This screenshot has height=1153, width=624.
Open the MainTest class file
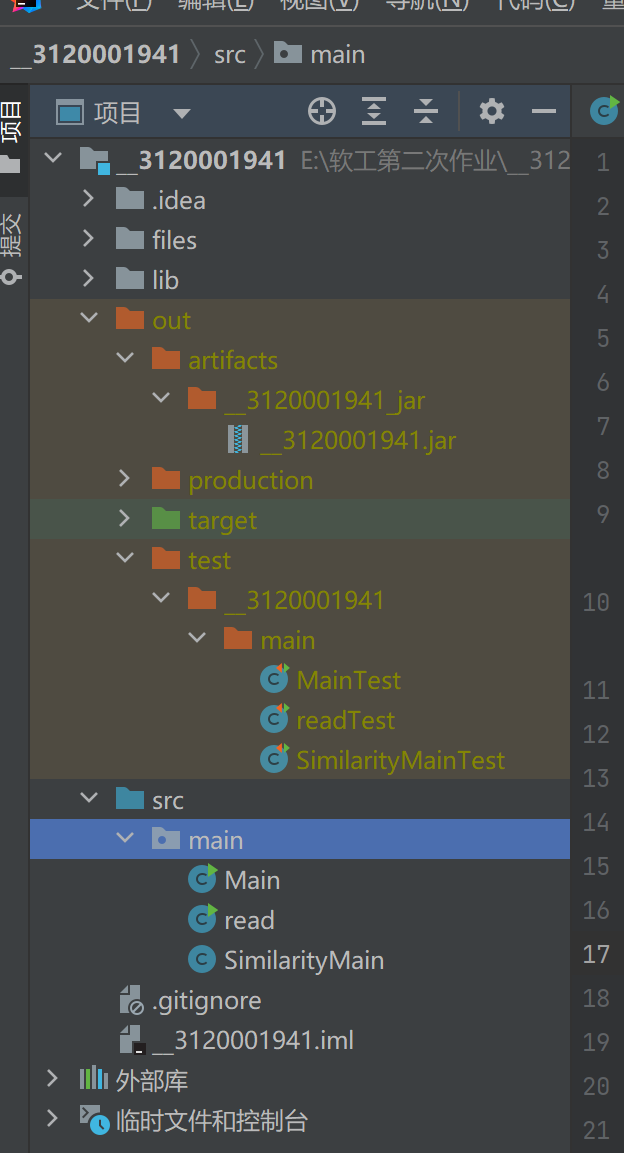pyautogui.click(x=348, y=680)
